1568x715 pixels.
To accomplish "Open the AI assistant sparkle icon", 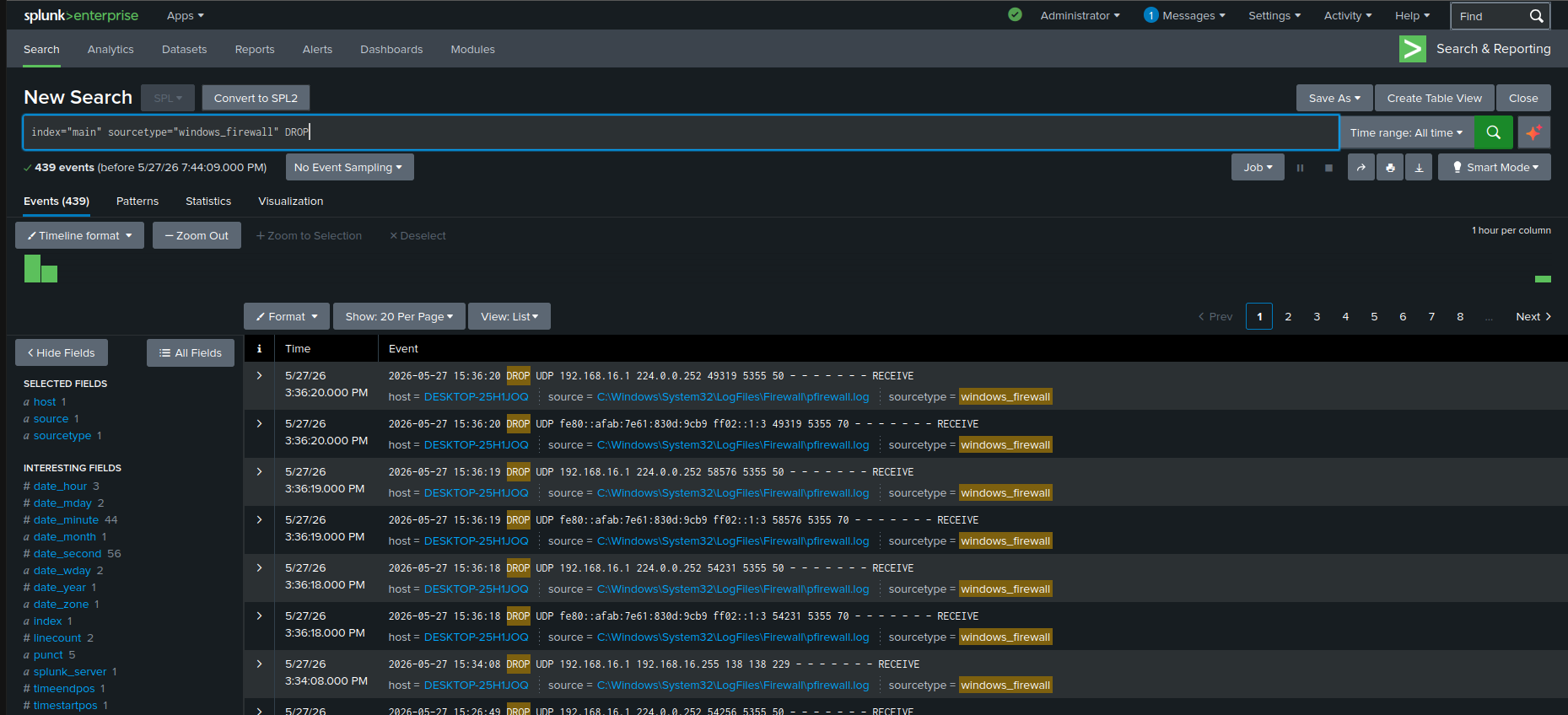I will tap(1533, 132).
